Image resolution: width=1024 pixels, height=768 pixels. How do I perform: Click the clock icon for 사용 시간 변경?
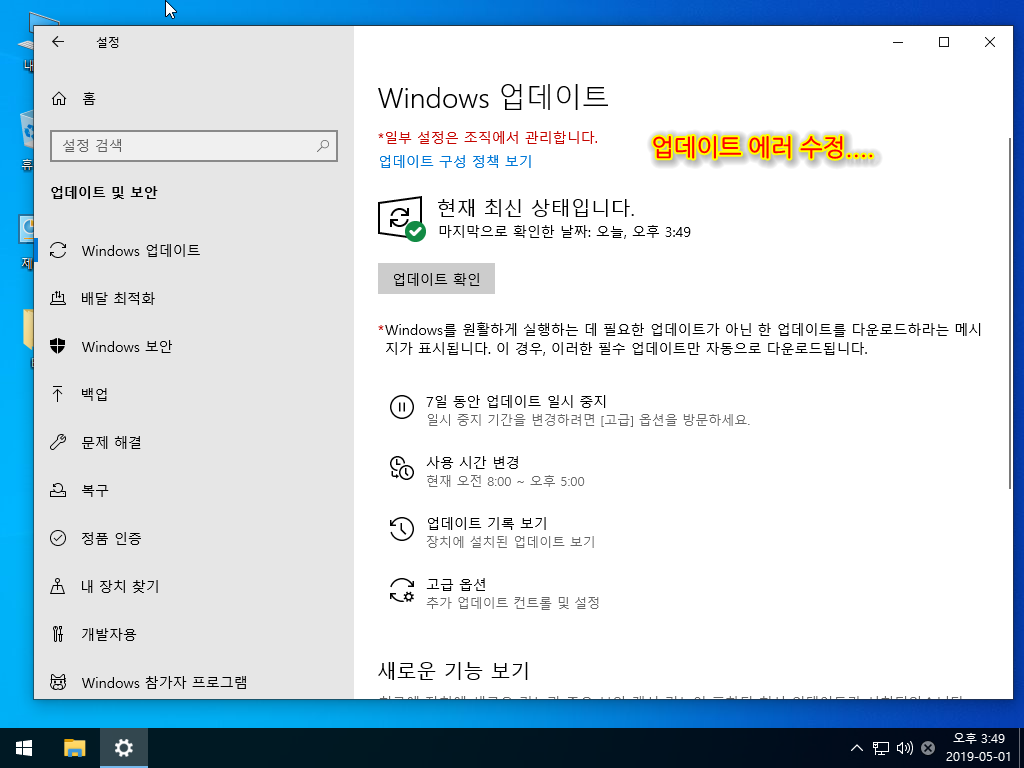click(x=402, y=468)
